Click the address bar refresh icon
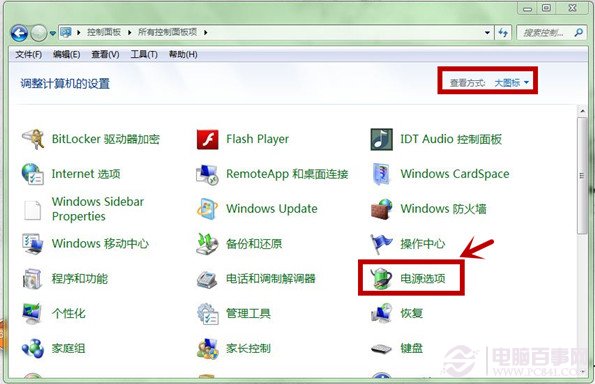 point(503,33)
